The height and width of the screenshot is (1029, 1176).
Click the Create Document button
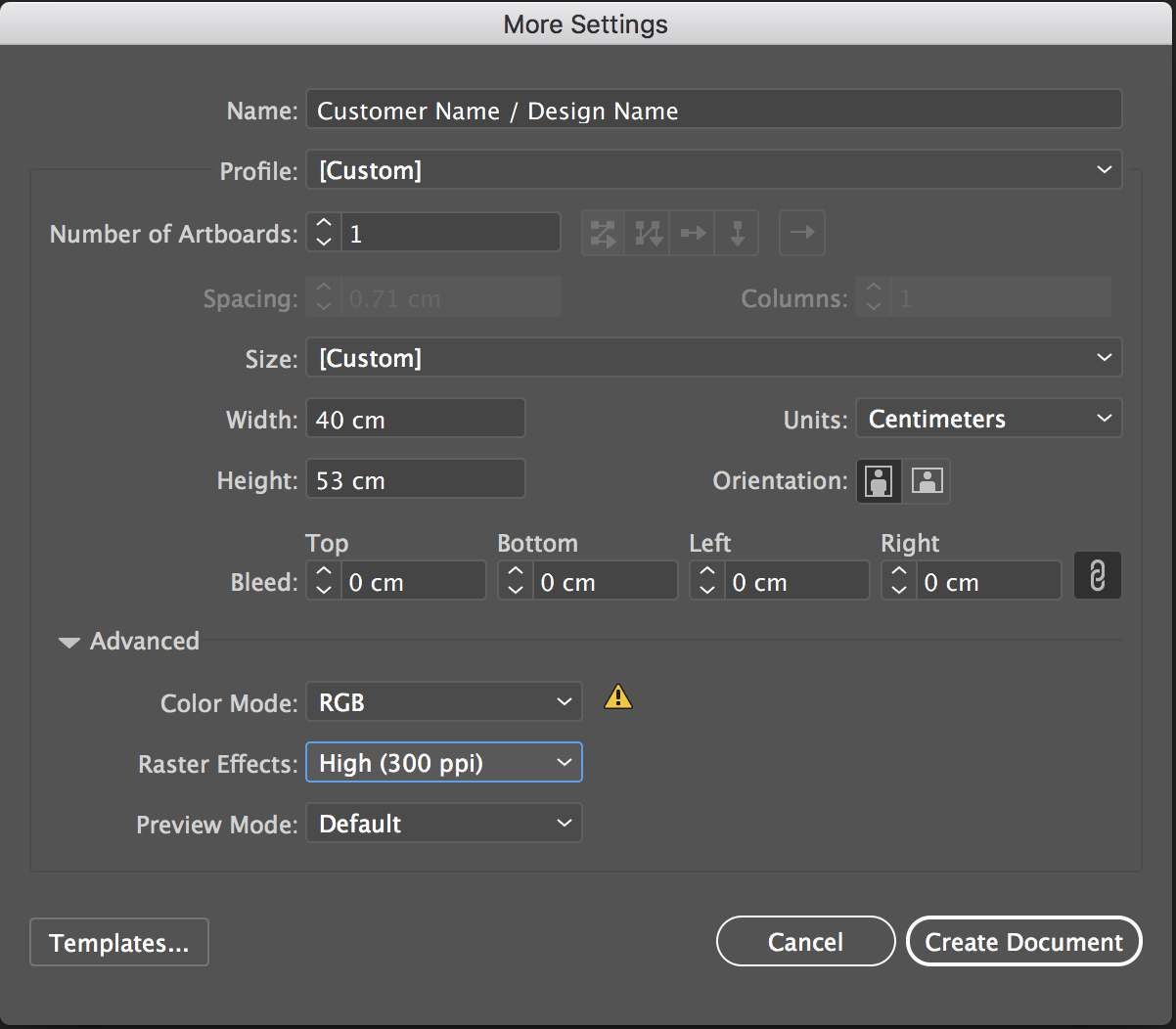tap(1024, 942)
